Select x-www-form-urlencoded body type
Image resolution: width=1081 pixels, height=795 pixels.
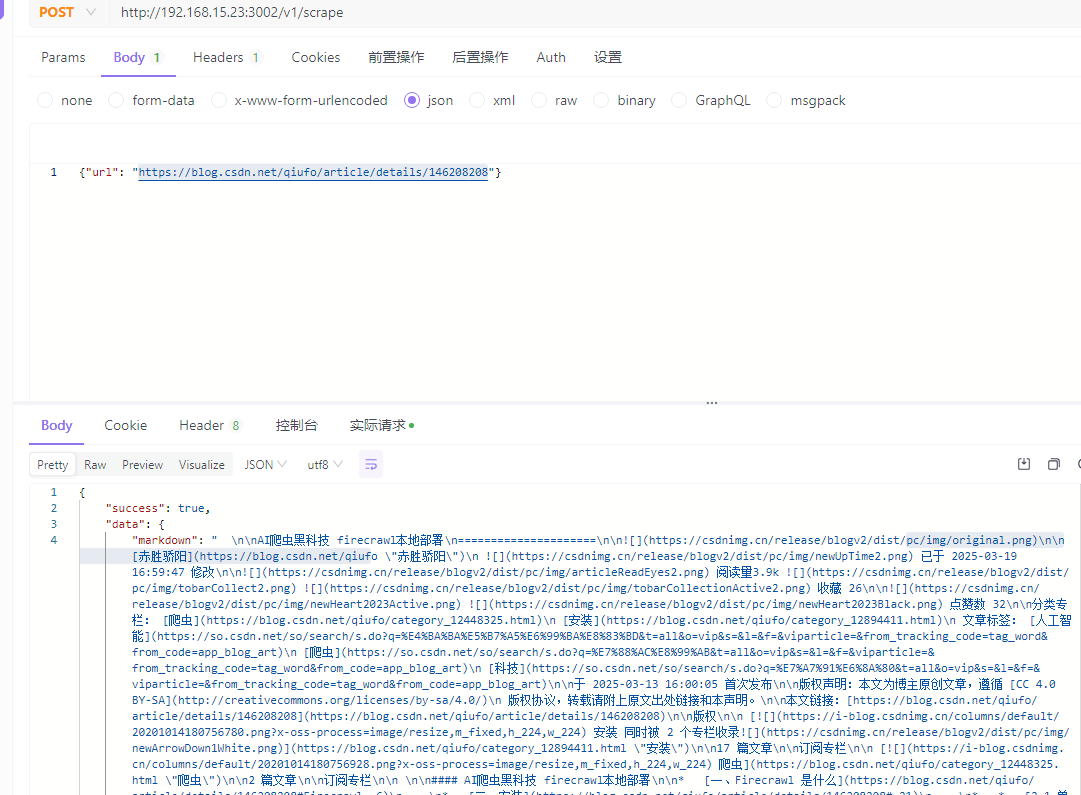[x=299, y=101]
